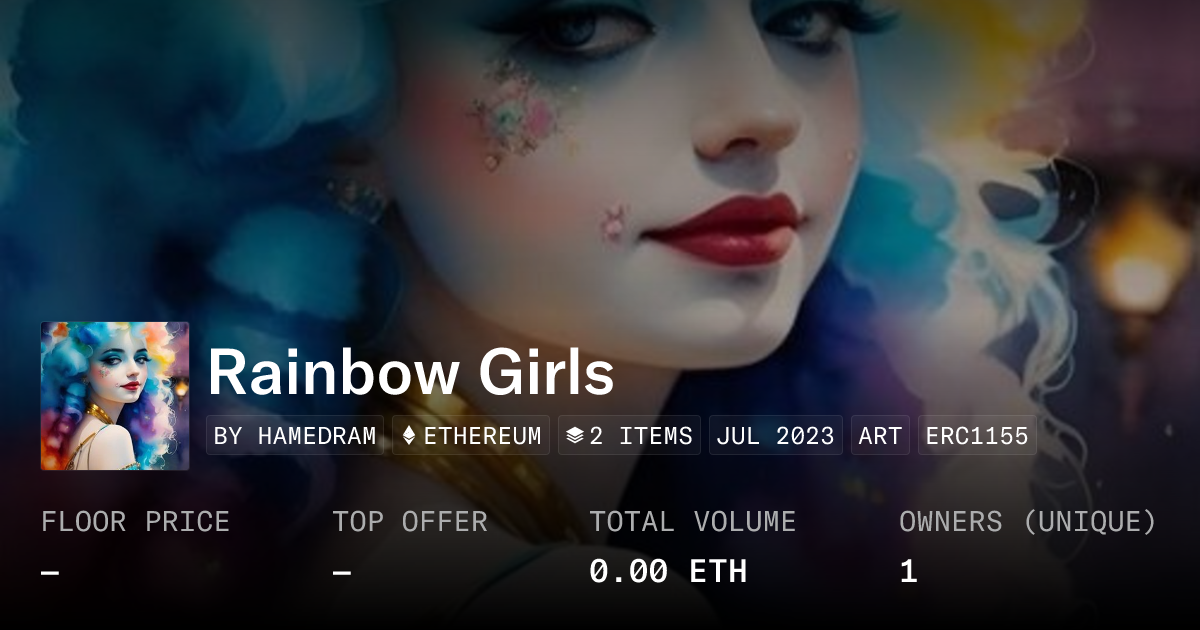Select the unique owners count 1
The width and height of the screenshot is (1200, 630).
[x=908, y=572]
